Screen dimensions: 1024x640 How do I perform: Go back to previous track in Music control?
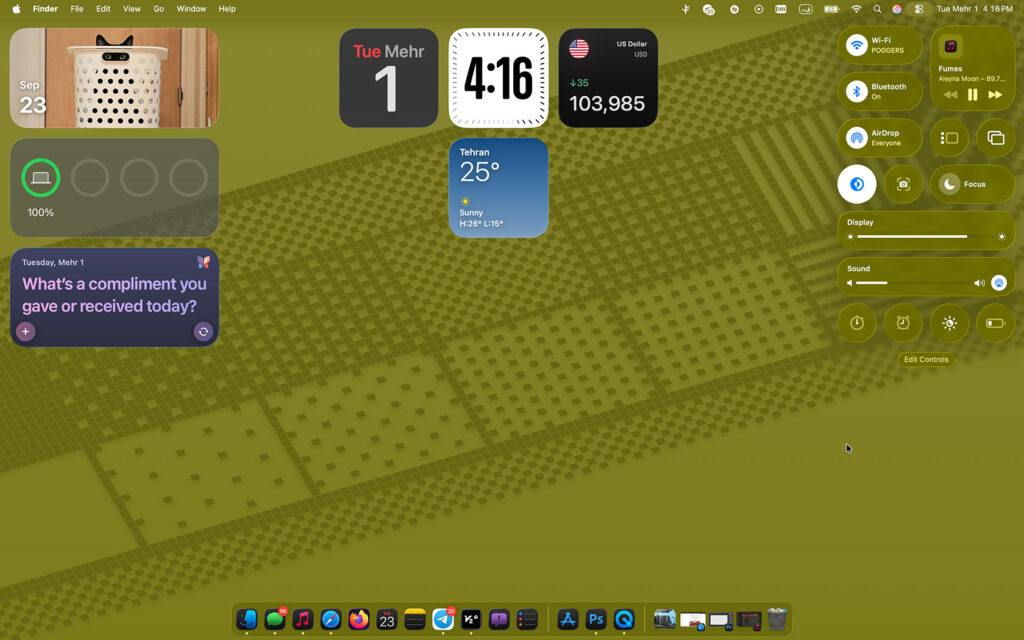(x=950, y=95)
